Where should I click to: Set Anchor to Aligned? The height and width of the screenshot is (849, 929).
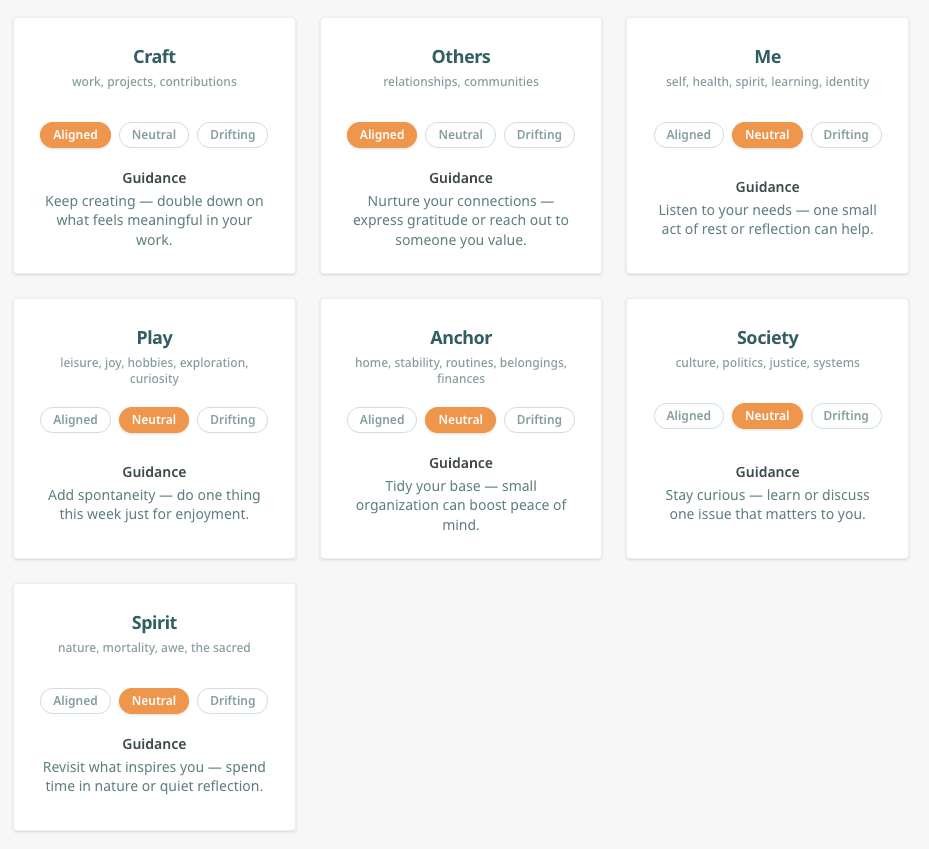click(382, 420)
